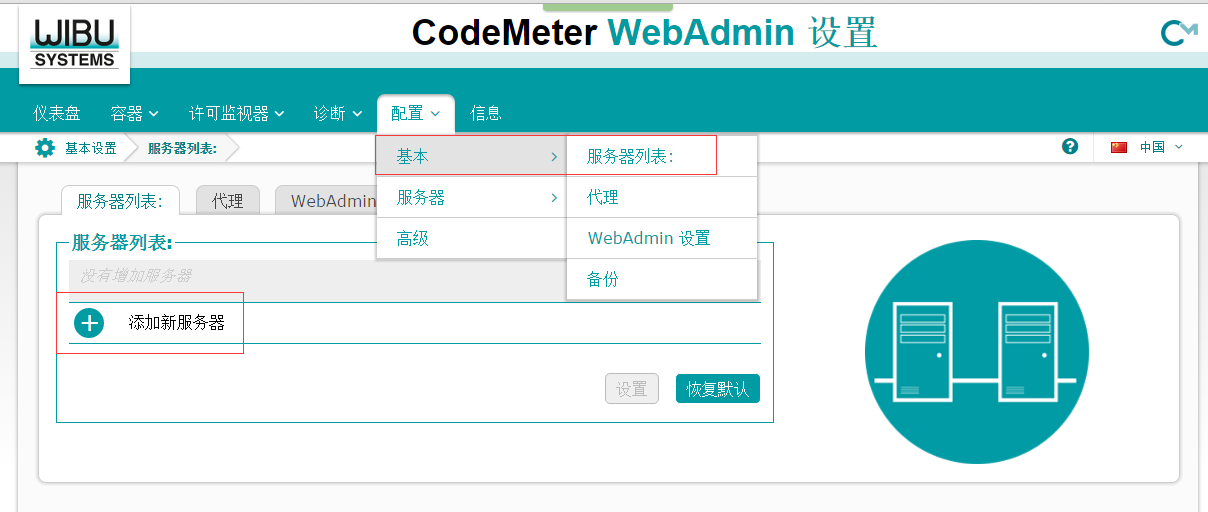Viewport: 1208px width, 512px height.
Task: Select the 高级 menu entry
Action: point(471,239)
